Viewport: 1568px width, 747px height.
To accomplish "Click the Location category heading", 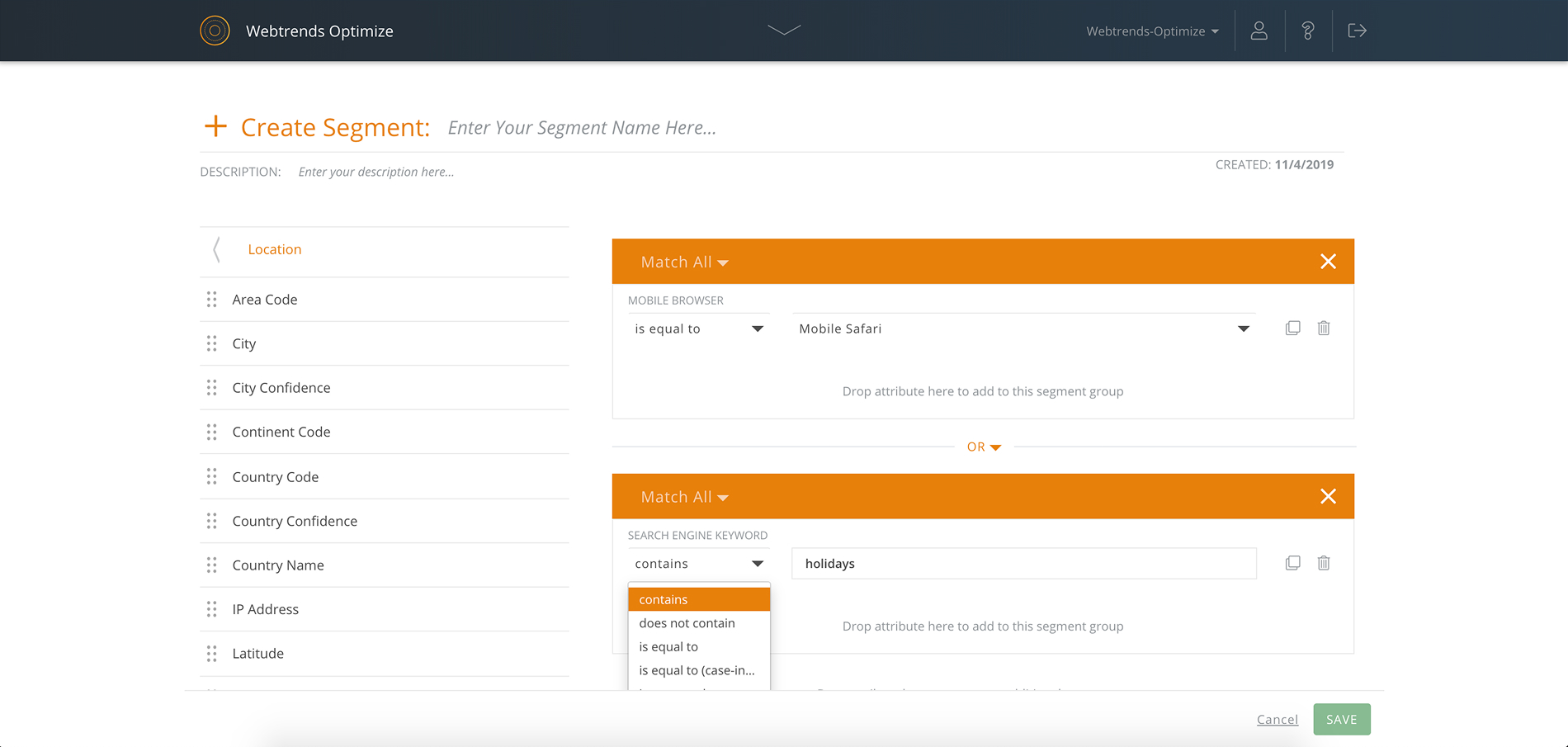I will point(275,249).
